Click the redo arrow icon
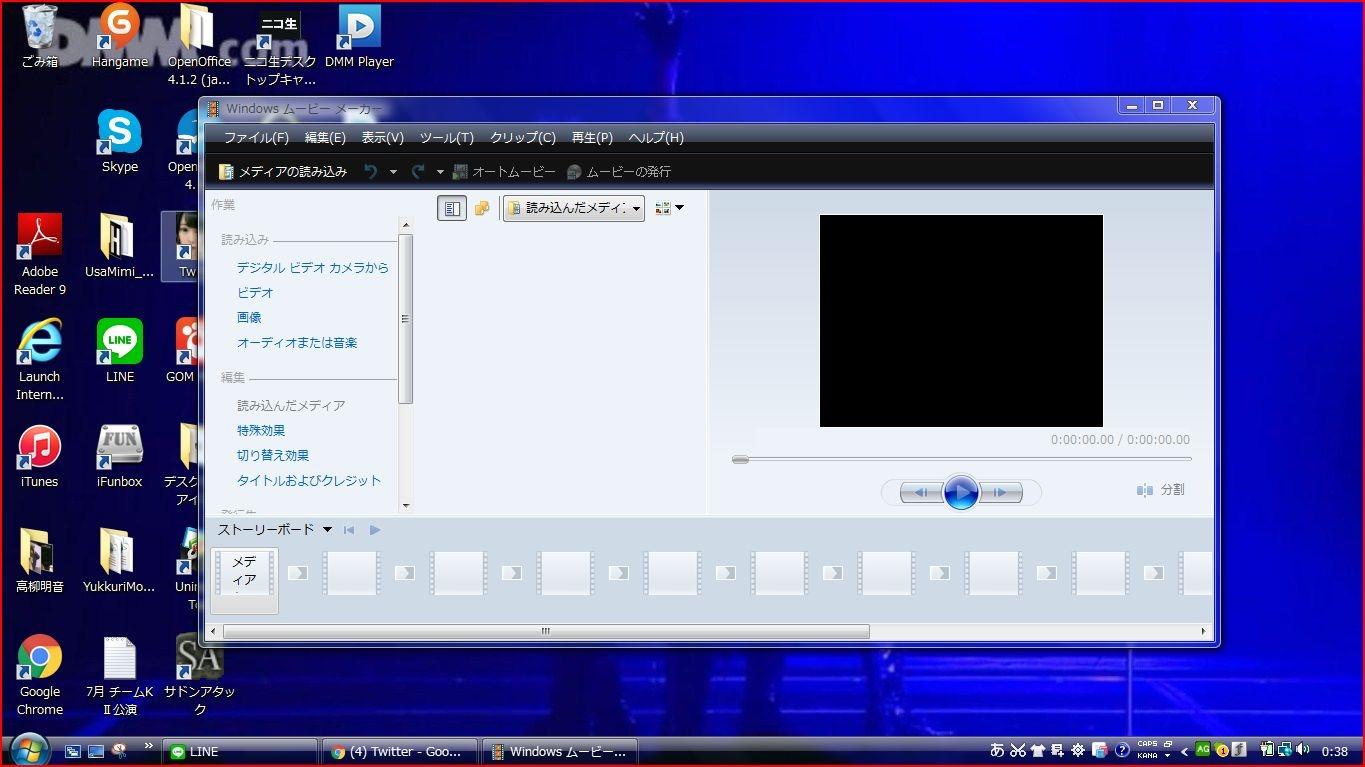Screen dimensions: 1365x767 (x=418, y=172)
